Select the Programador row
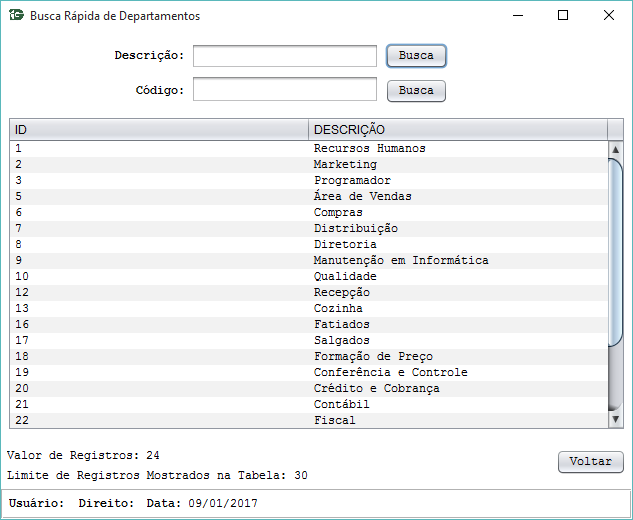Image resolution: width=633 pixels, height=520 pixels. pyautogui.click(x=309, y=180)
